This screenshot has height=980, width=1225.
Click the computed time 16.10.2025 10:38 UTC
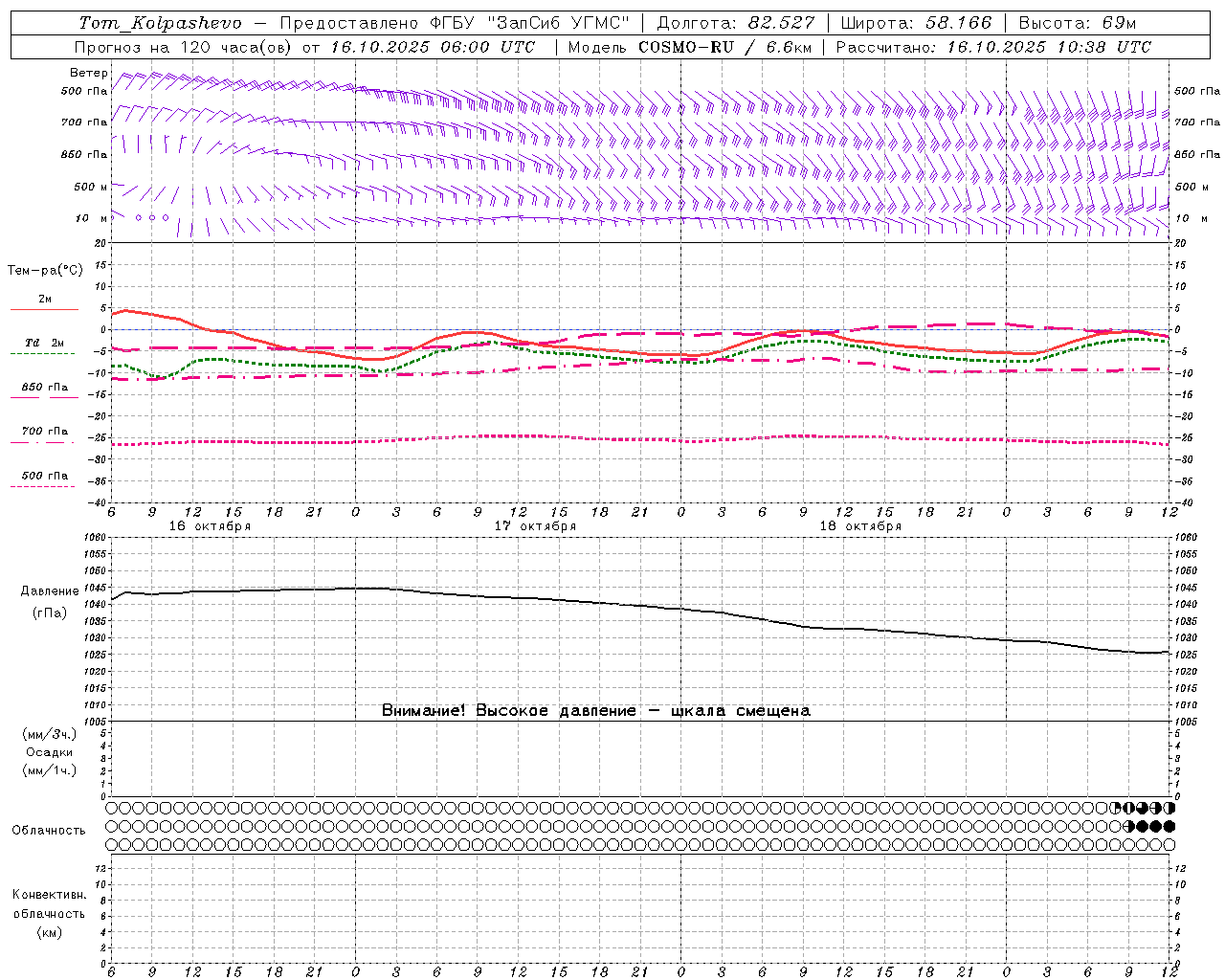(1049, 47)
